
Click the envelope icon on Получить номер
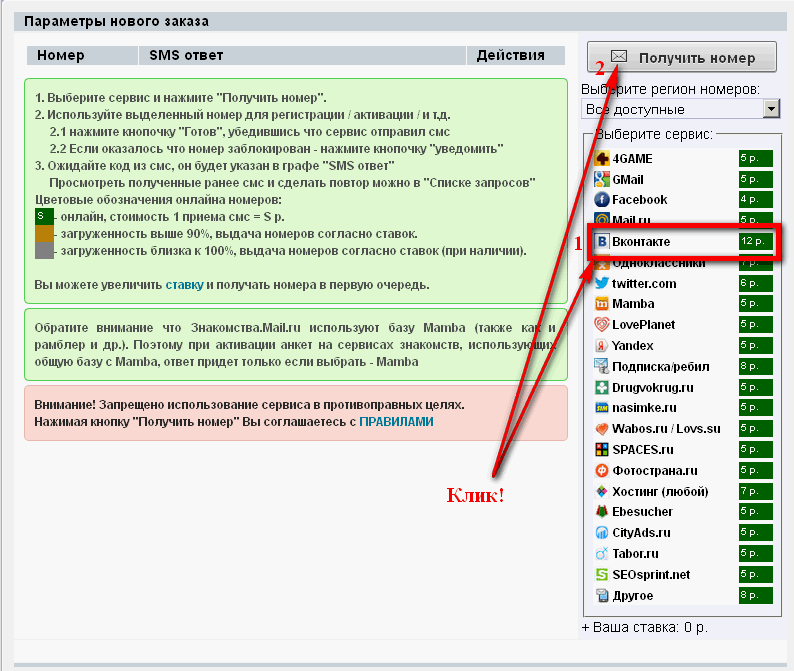[619, 56]
